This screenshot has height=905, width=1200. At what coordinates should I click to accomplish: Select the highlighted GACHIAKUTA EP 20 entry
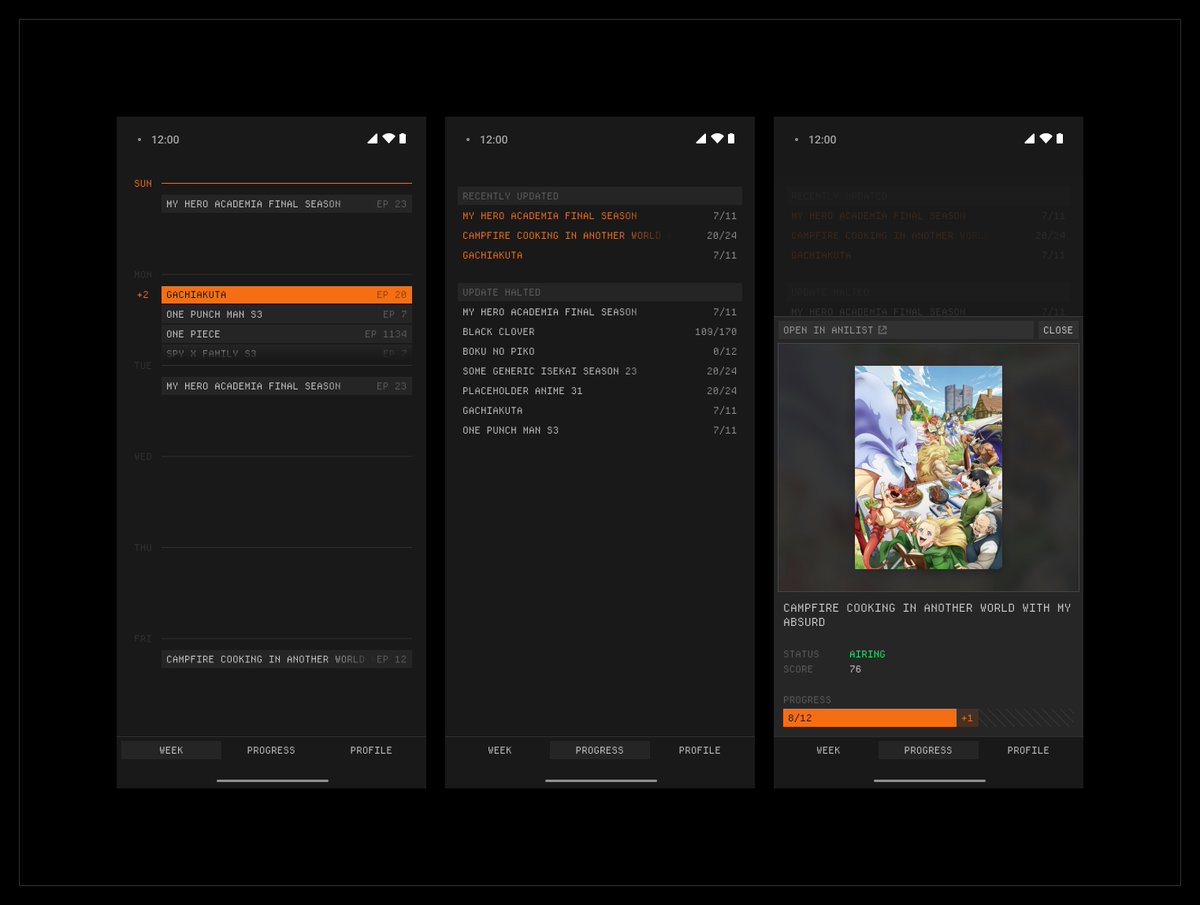tap(286, 295)
